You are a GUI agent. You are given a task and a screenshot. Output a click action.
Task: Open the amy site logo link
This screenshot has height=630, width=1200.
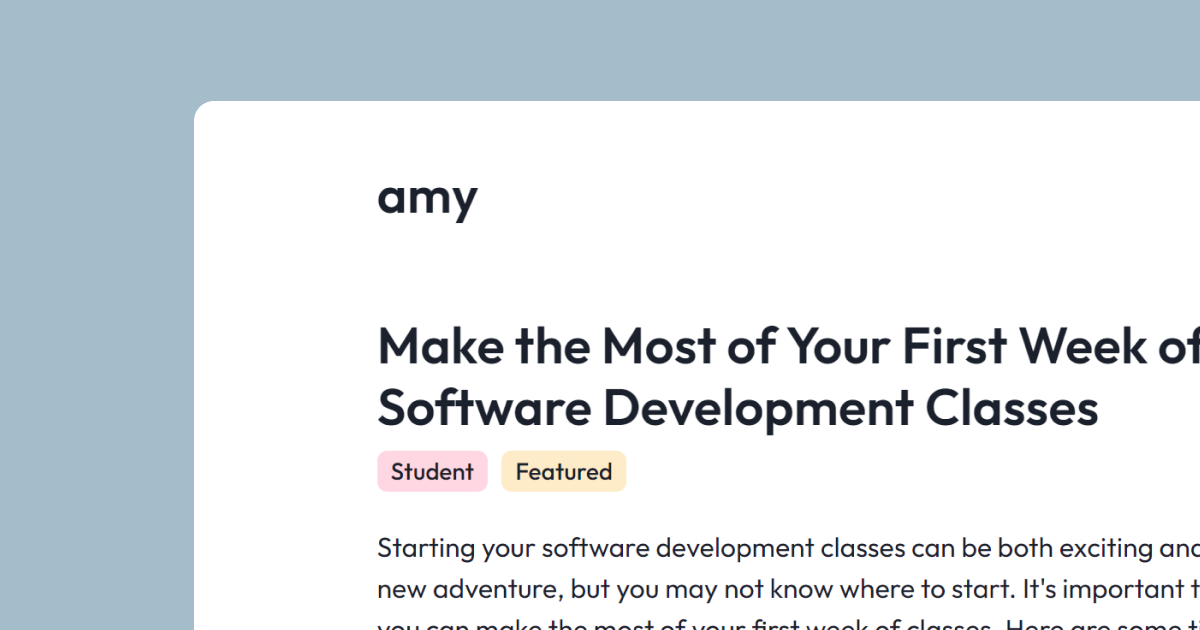(427, 198)
